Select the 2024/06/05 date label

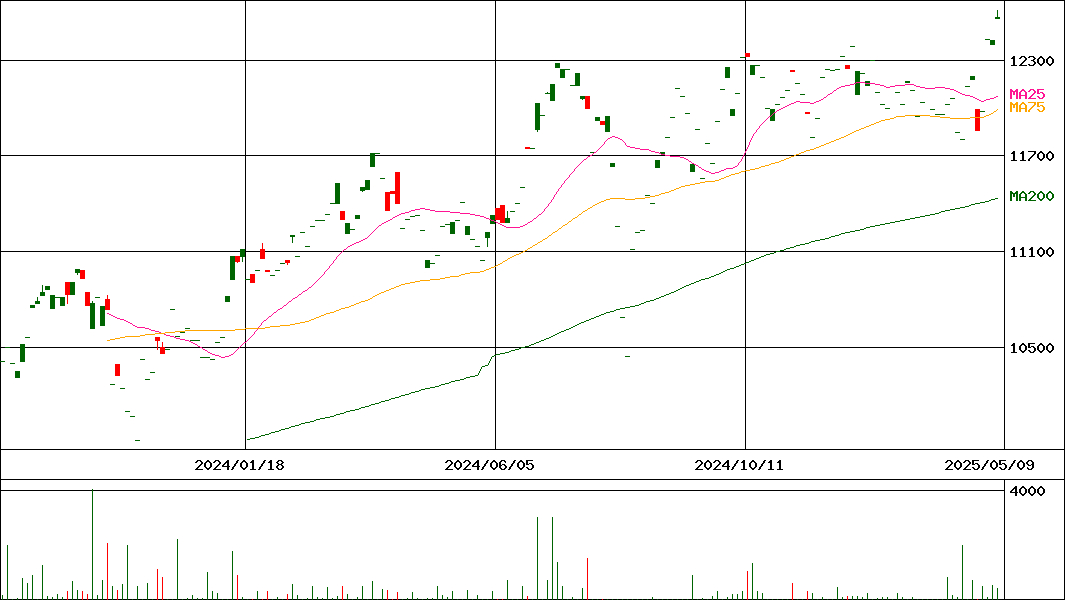pos(489,465)
